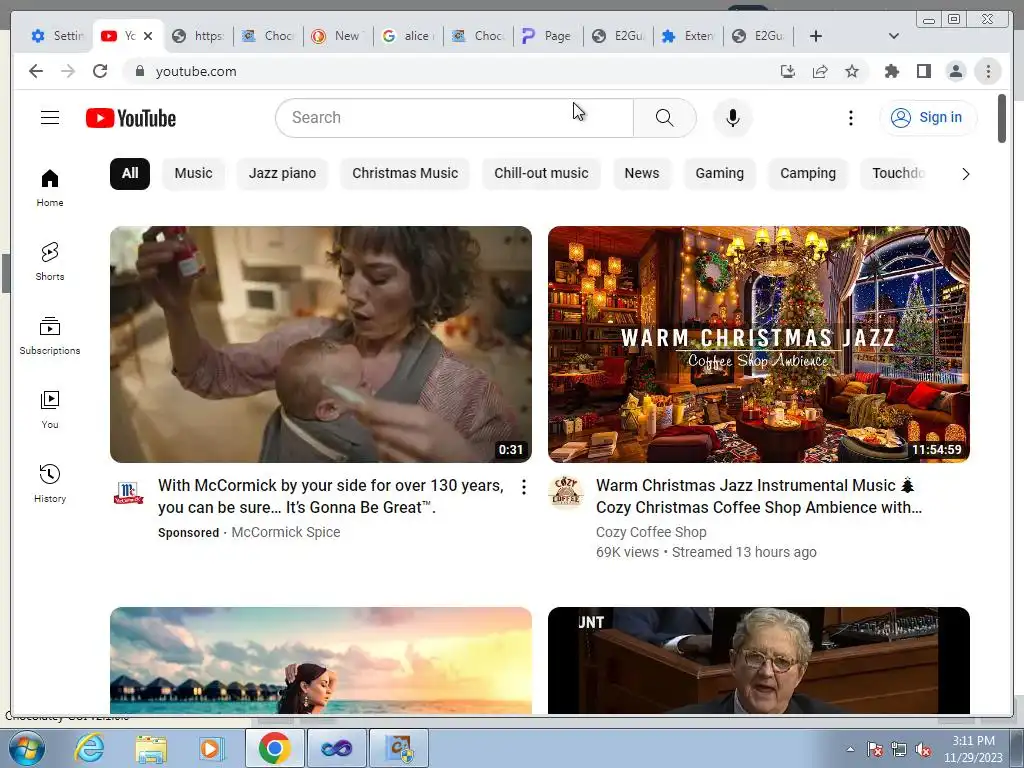The width and height of the screenshot is (1024, 768).
Task: Share this page via address bar icon
Action: [820, 71]
